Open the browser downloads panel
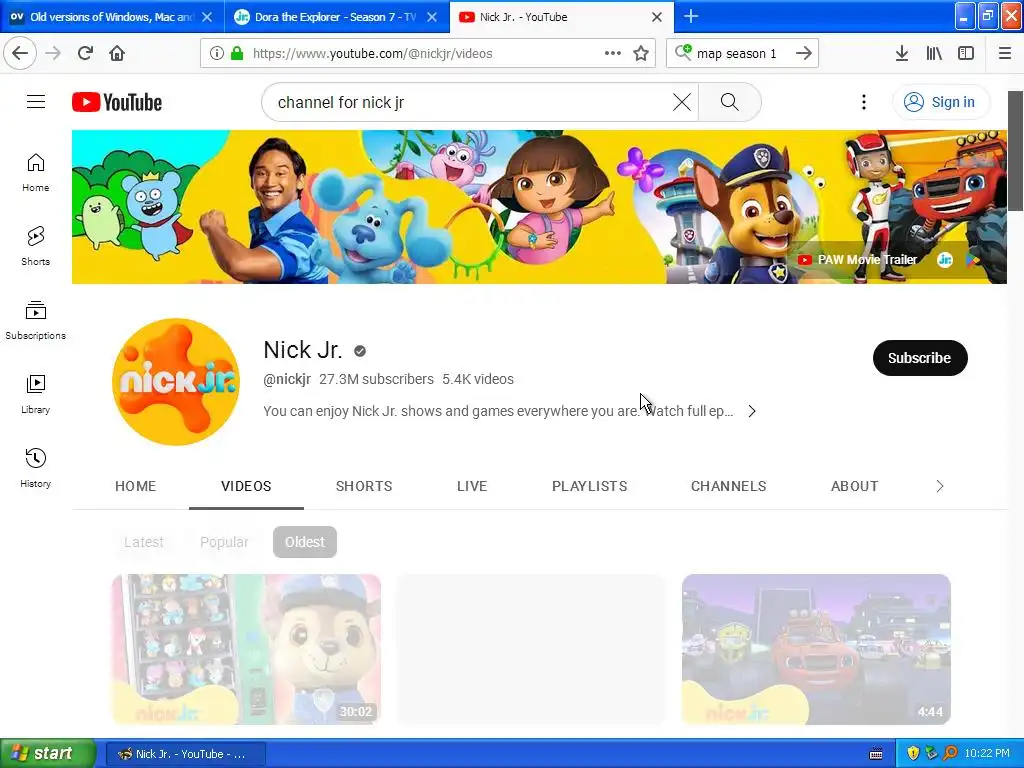1024x768 pixels. point(901,53)
